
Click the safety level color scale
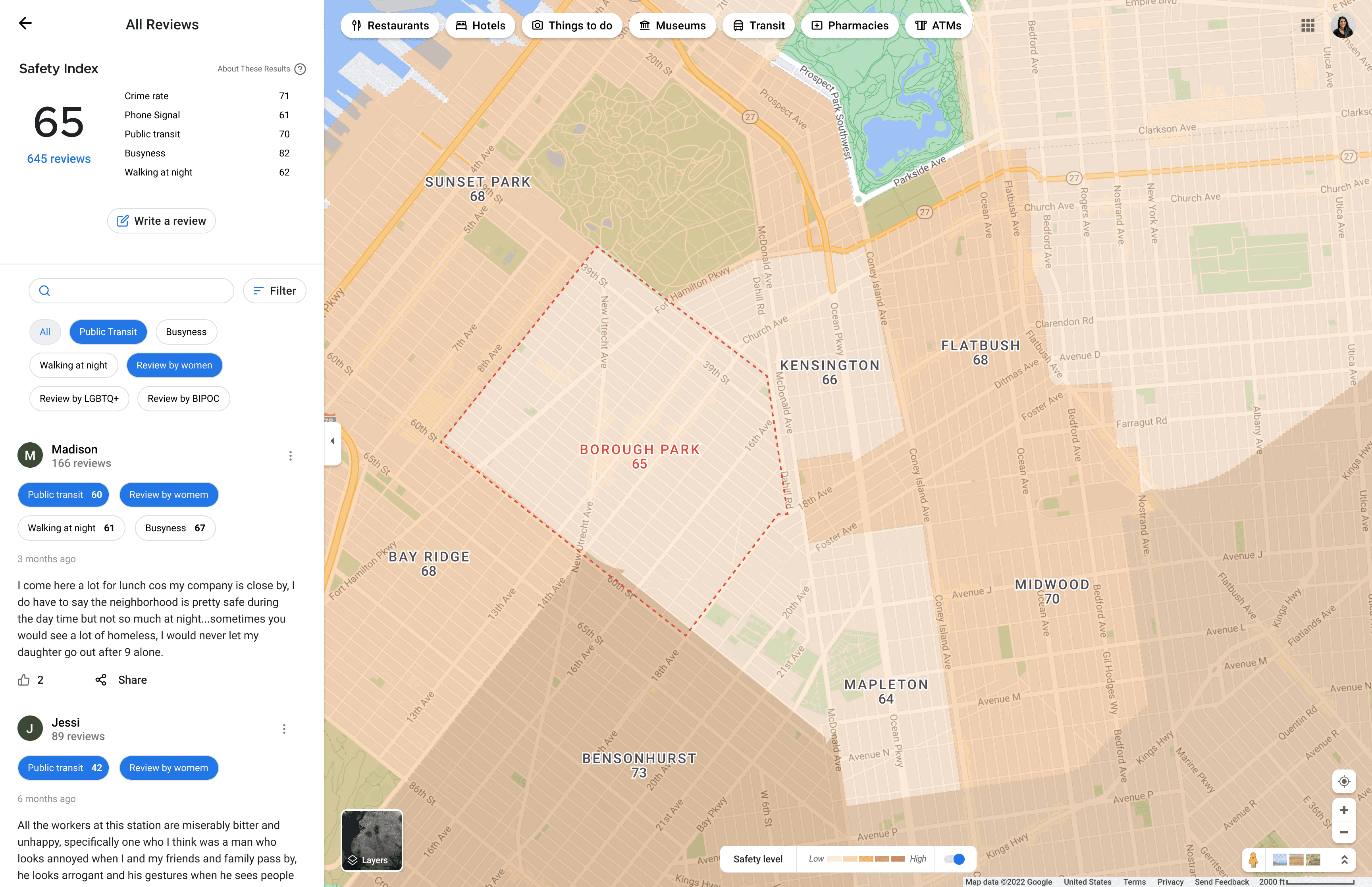(x=866, y=859)
